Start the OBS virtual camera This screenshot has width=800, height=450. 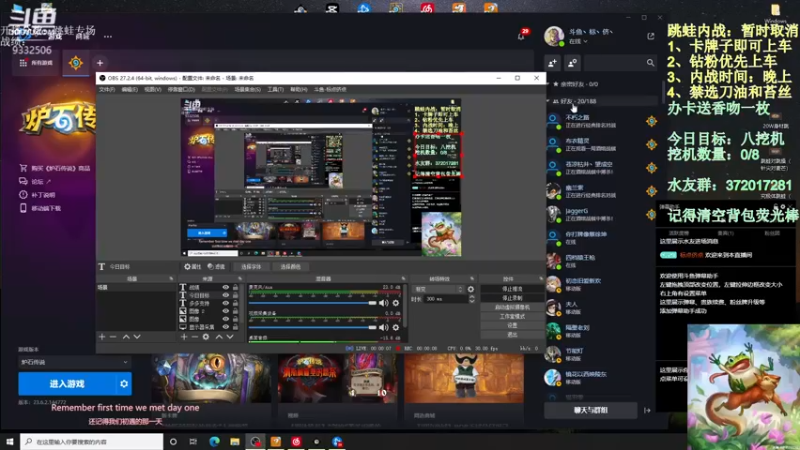coord(512,307)
